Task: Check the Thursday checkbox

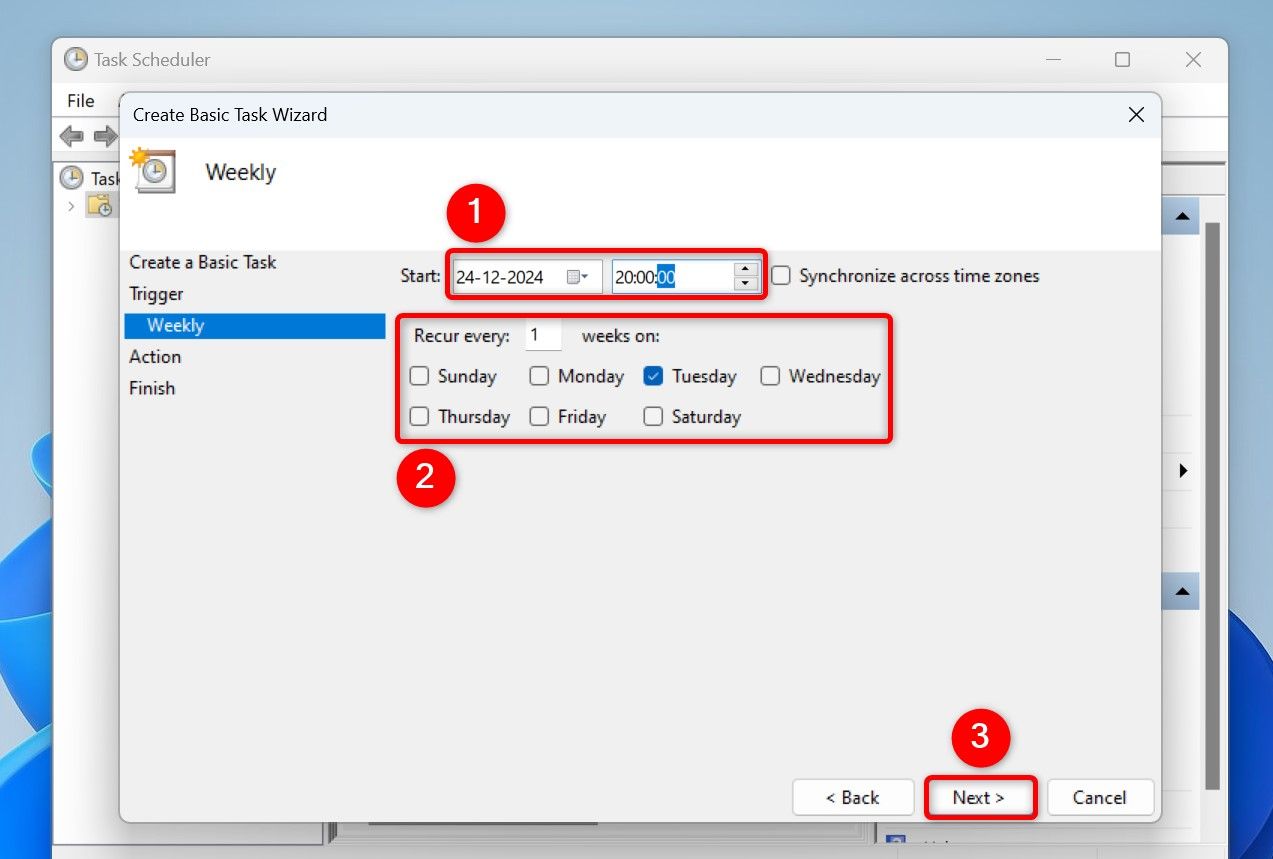Action: pyautogui.click(x=420, y=416)
